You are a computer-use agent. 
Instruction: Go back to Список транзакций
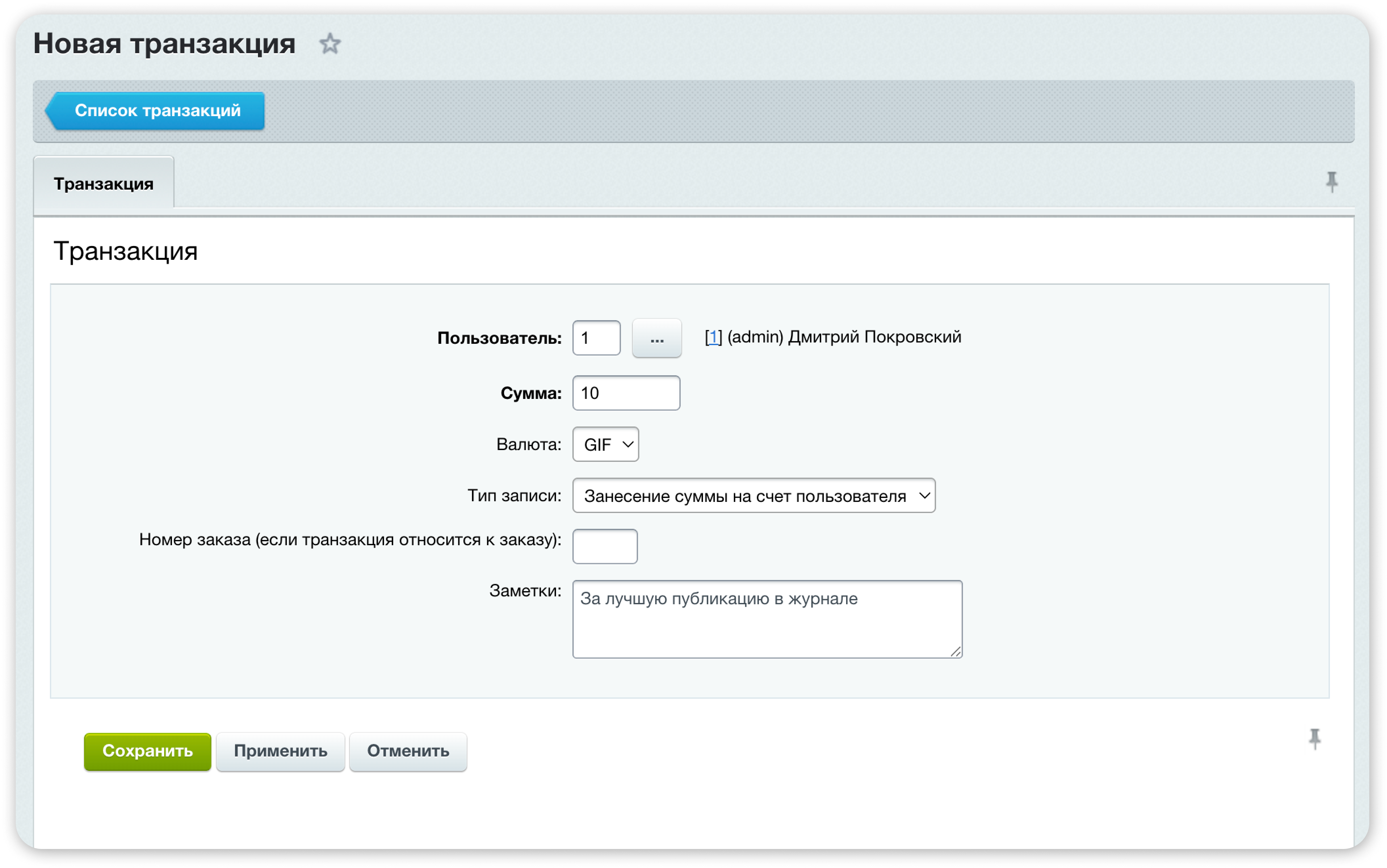[155, 111]
